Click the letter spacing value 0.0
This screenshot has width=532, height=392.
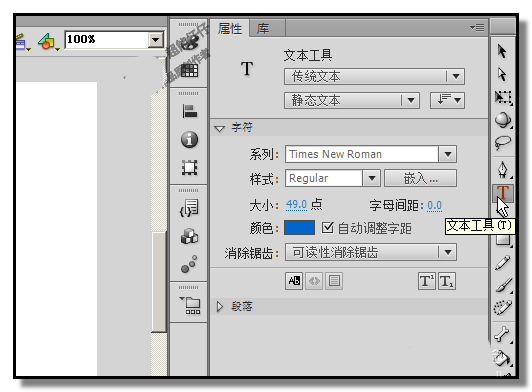[434, 205]
